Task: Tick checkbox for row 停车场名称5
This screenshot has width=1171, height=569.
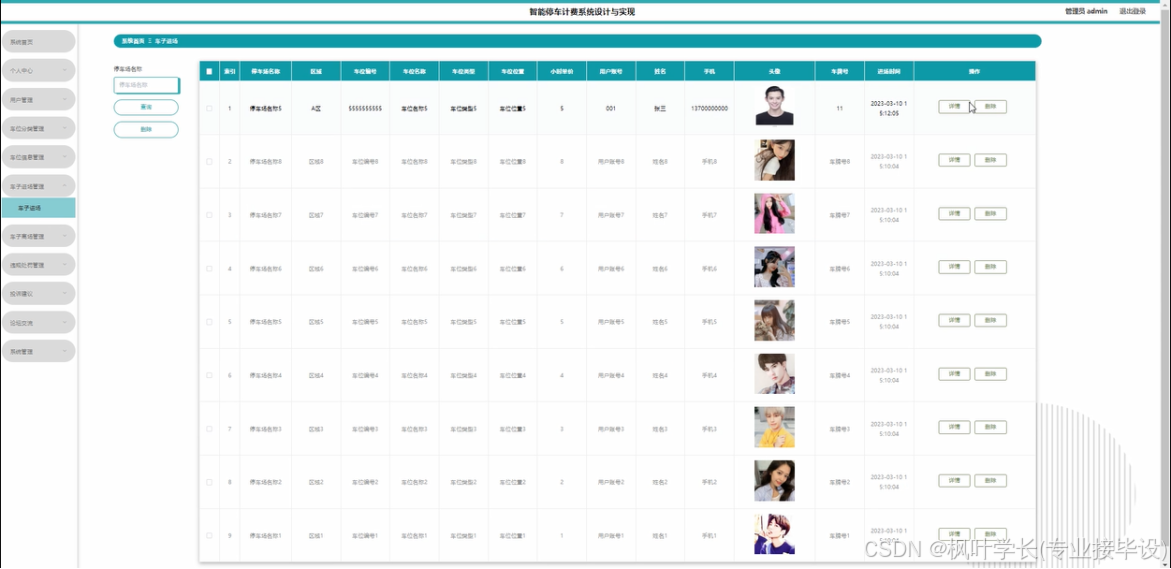Action: pyautogui.click(x=209, y=108)
